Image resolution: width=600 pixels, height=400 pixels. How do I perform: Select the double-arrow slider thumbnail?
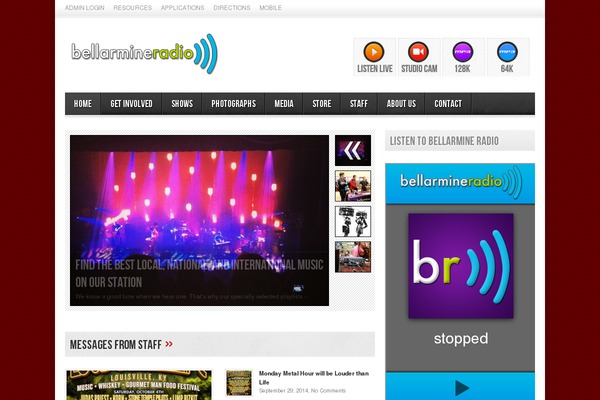click(x=353, y=150)
